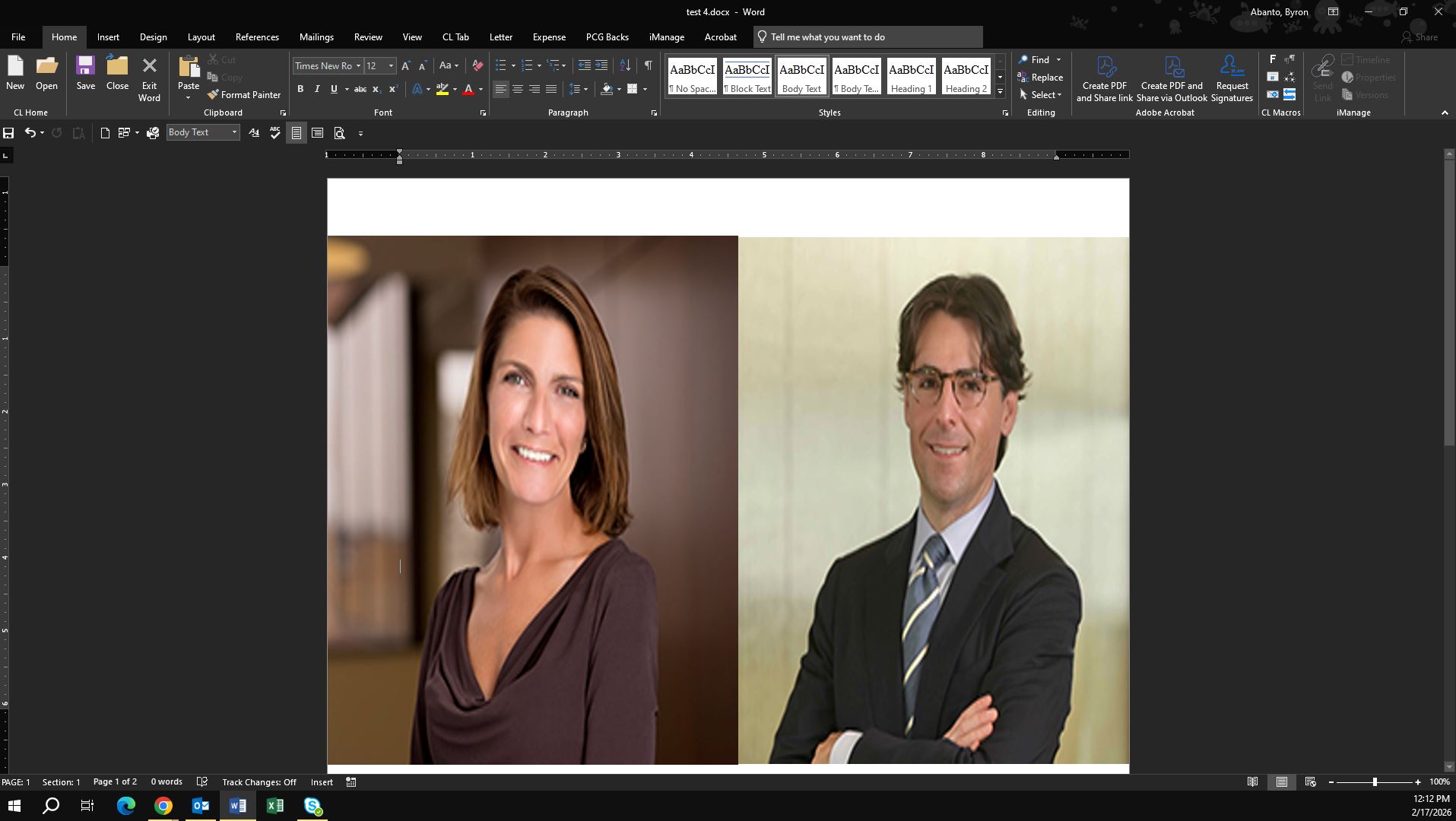Switch to the Review tab

tap(368, 36)
